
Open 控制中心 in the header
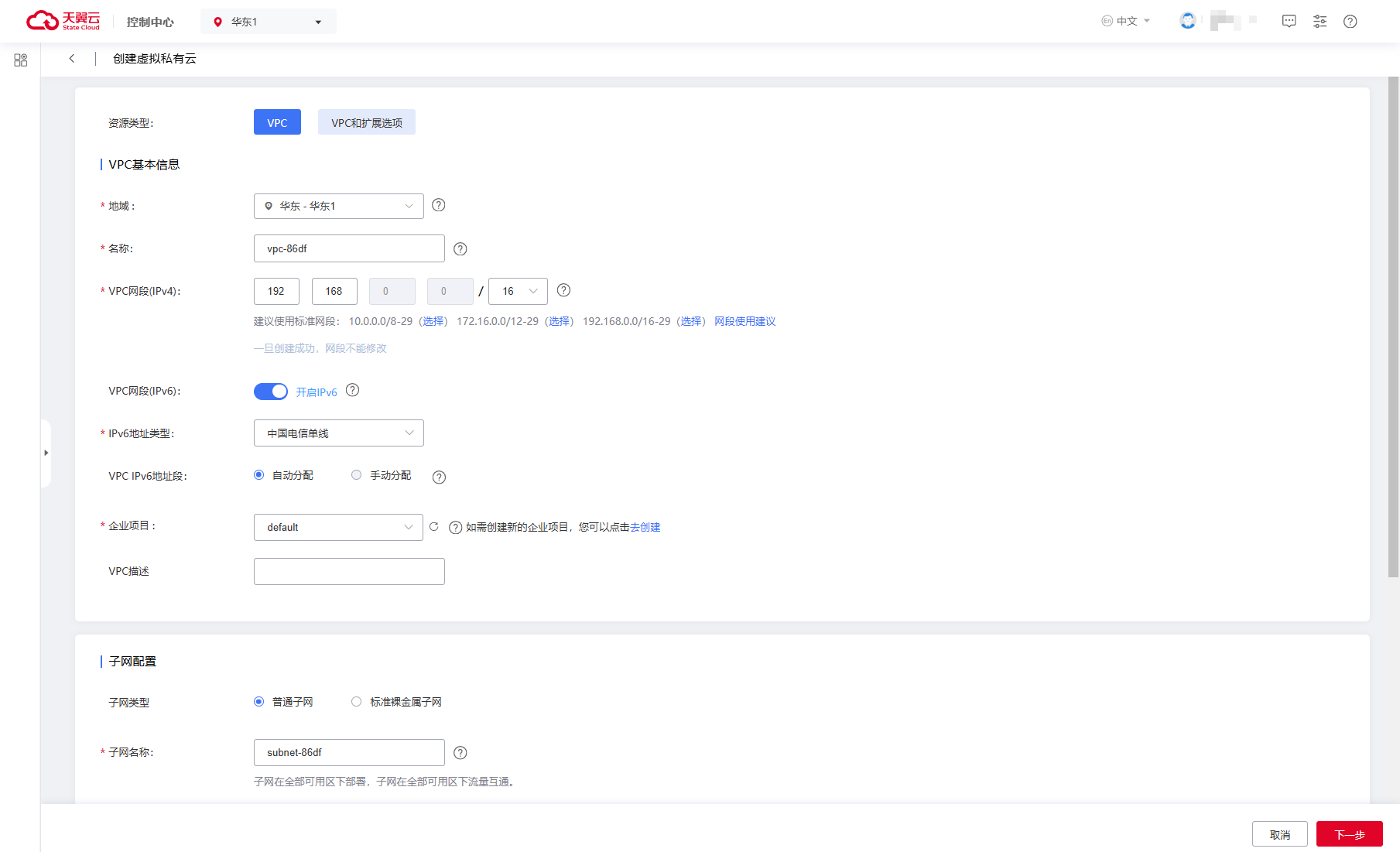click(x=150, y=22)
